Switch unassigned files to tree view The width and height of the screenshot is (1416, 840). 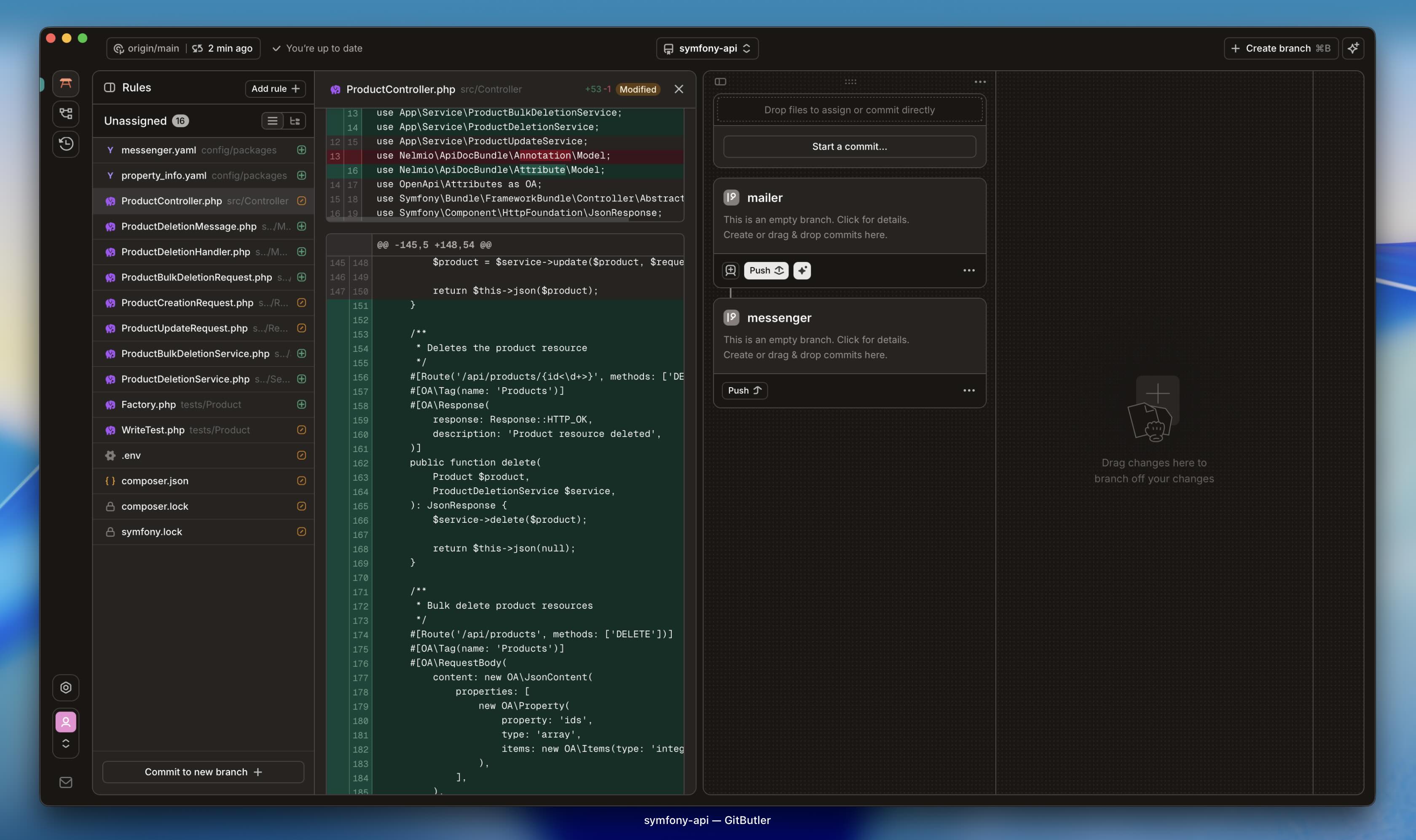pyautogui.click(x=295, y=120)
